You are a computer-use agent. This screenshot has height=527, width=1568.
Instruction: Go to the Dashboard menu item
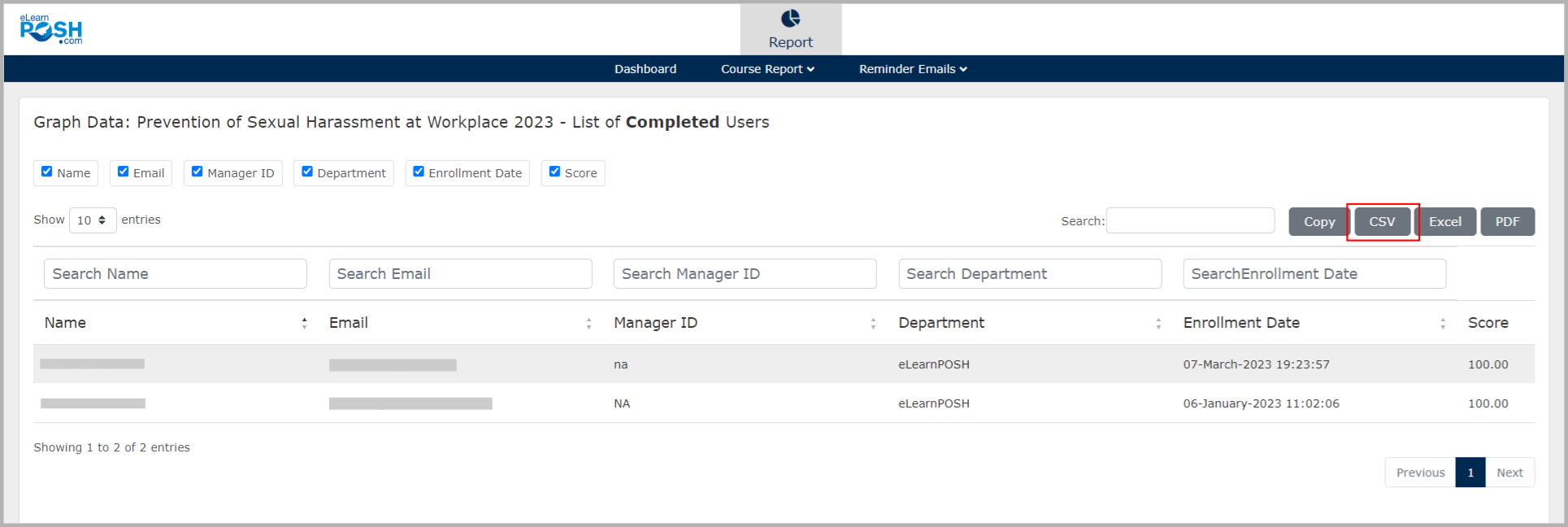pyautogui.click(x=645, y=69)
